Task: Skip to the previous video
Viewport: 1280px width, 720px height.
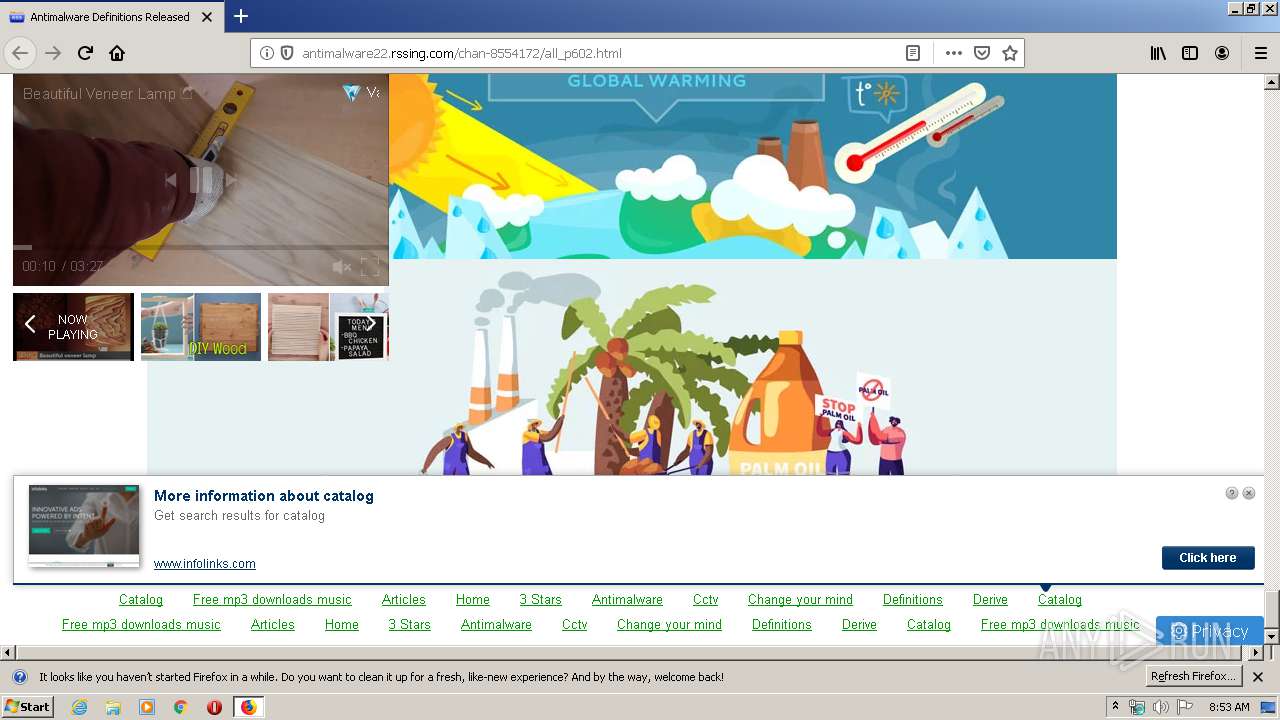Action: [x=170, y=180]
